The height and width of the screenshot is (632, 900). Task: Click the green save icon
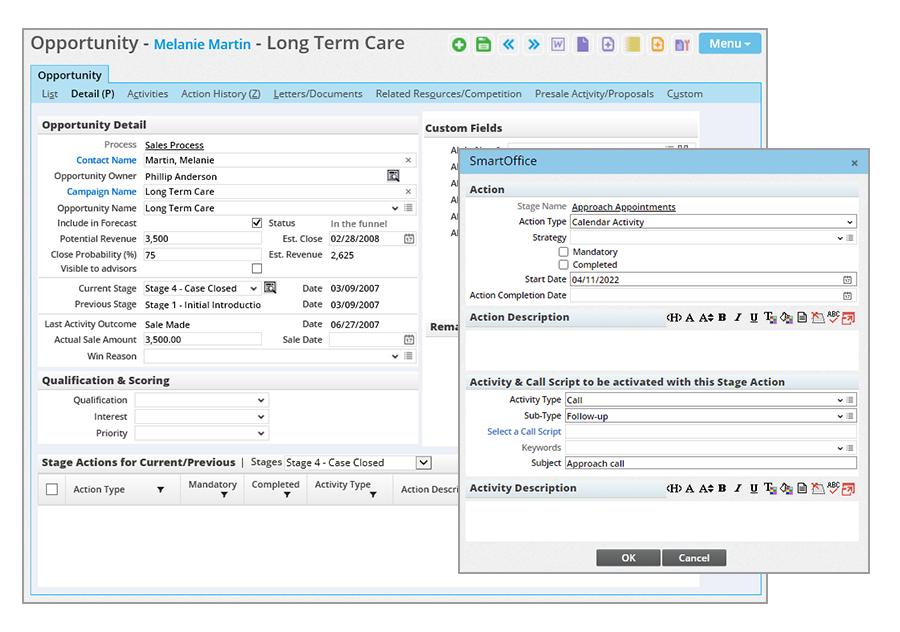pos(483,44)
